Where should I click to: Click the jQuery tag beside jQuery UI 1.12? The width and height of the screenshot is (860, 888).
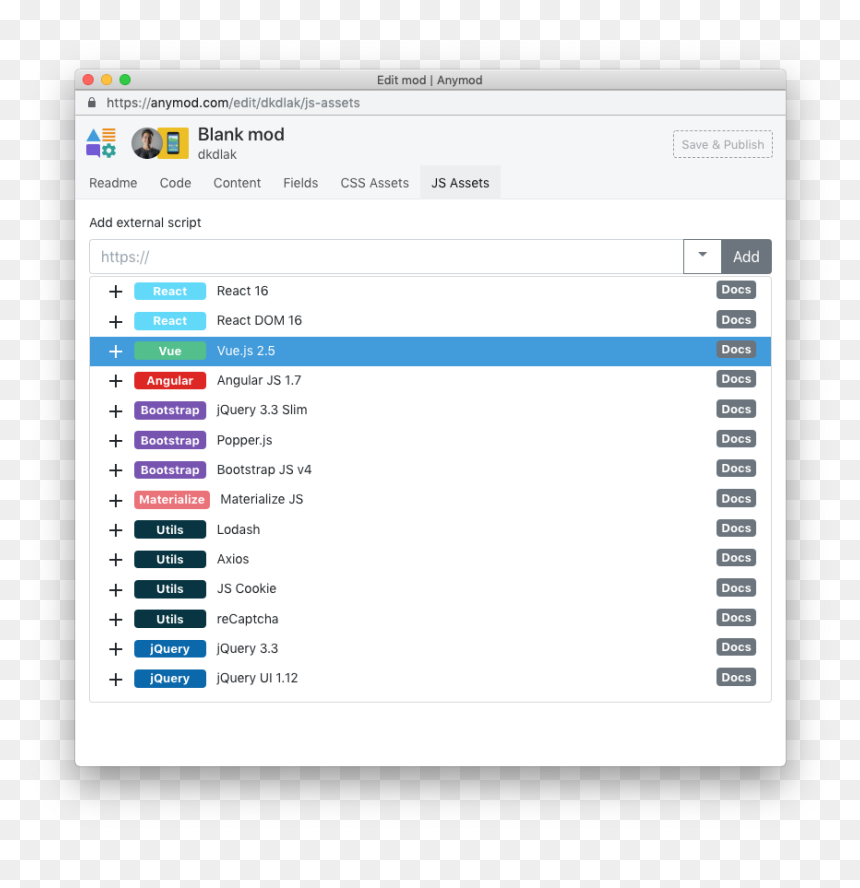170,678
